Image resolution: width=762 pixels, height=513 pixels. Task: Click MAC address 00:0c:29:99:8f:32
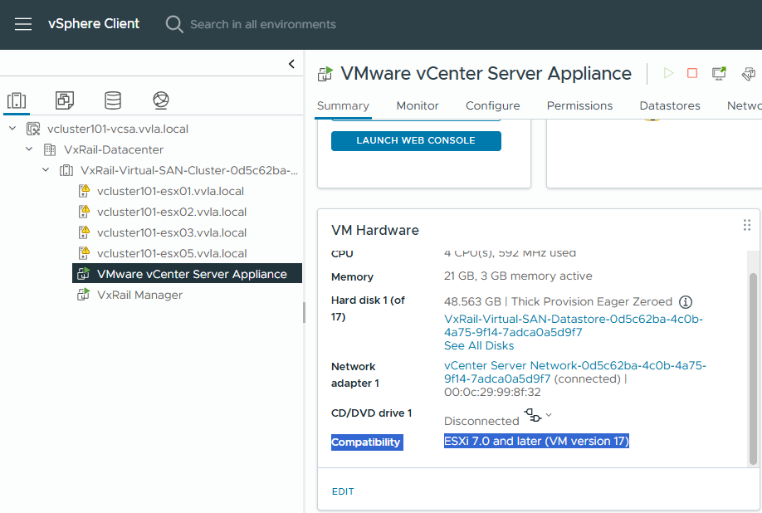tap(492, 392)
